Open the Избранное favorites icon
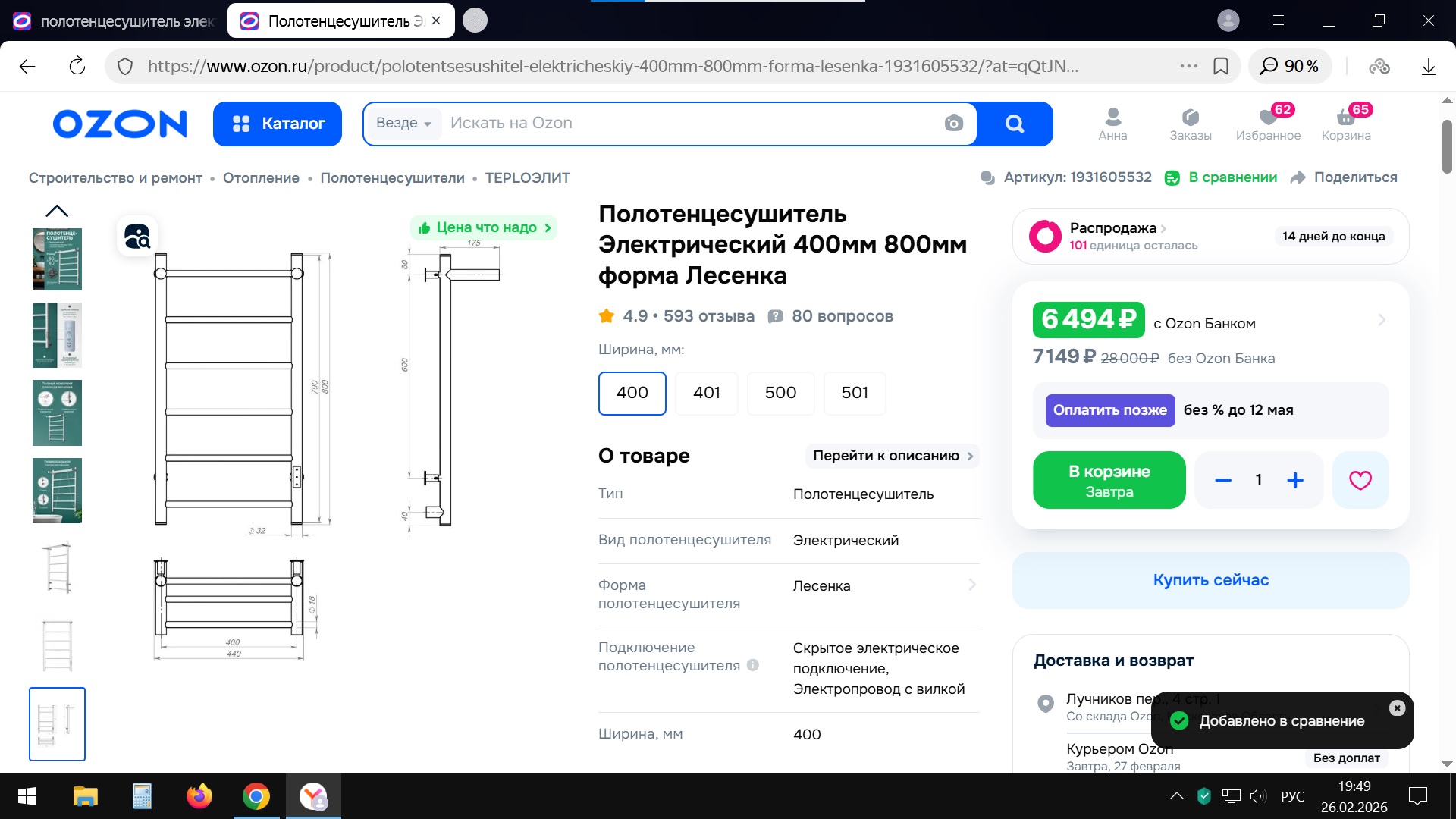The height and width of the screenshot is (819, 1456). (x=1268, y=123)
